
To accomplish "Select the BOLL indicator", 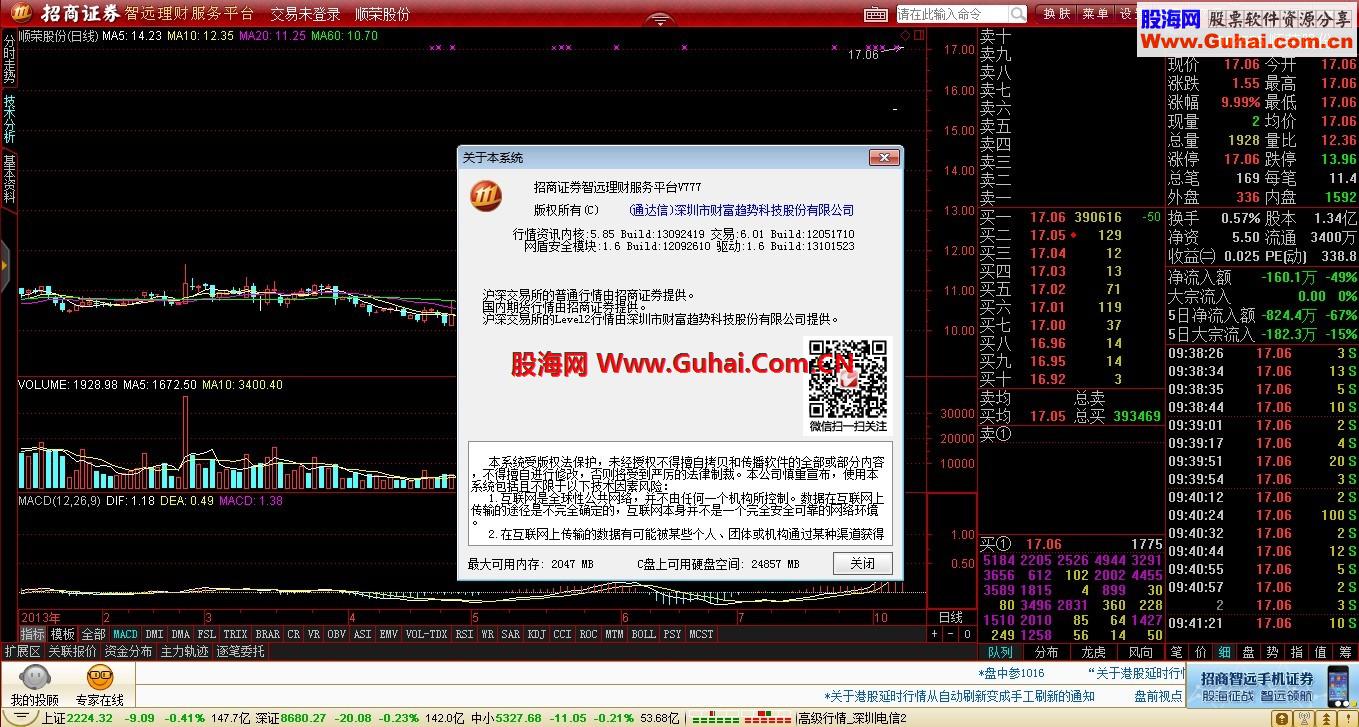I will (643, 634).
